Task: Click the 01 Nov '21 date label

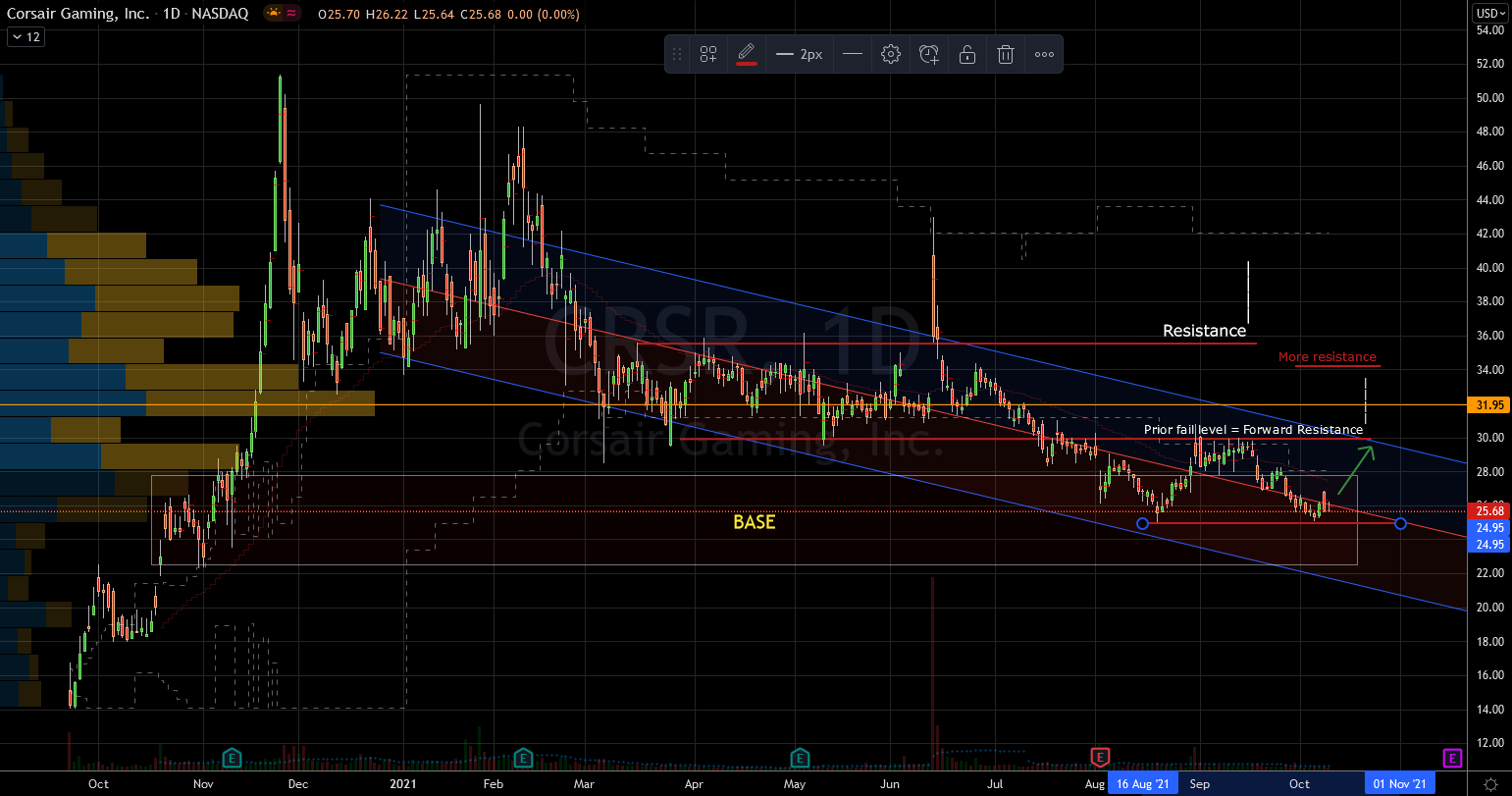Action: 1400,783
